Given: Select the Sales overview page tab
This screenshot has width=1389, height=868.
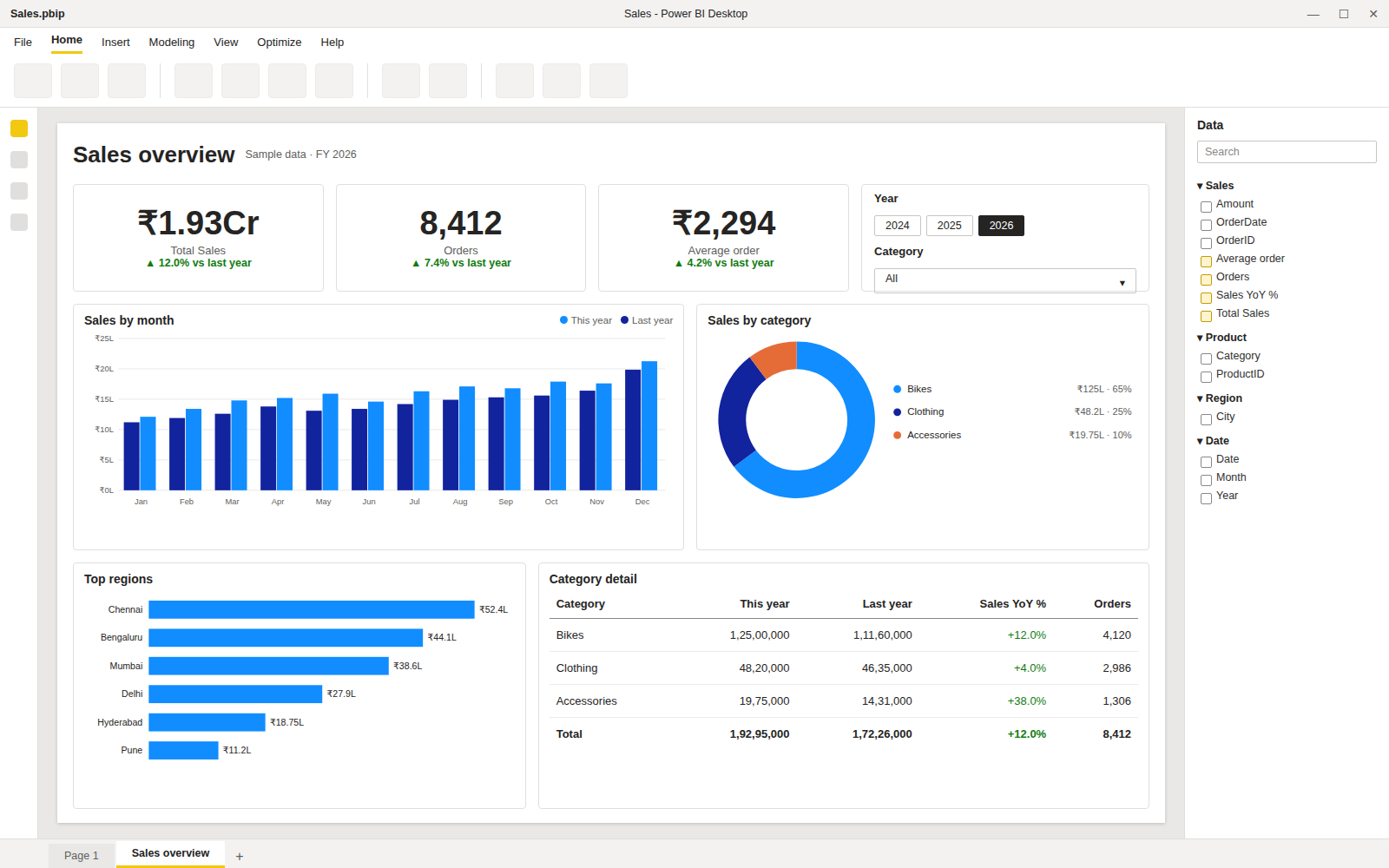Looking at the screenshot, I should tap(170, 853).
